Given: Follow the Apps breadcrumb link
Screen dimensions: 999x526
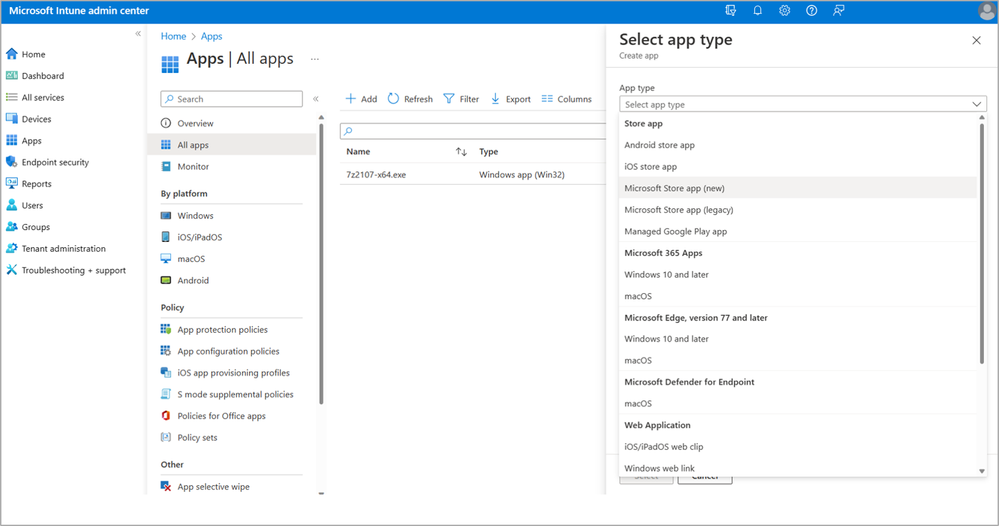Looking at the screenshot, I should click(212, 36).
